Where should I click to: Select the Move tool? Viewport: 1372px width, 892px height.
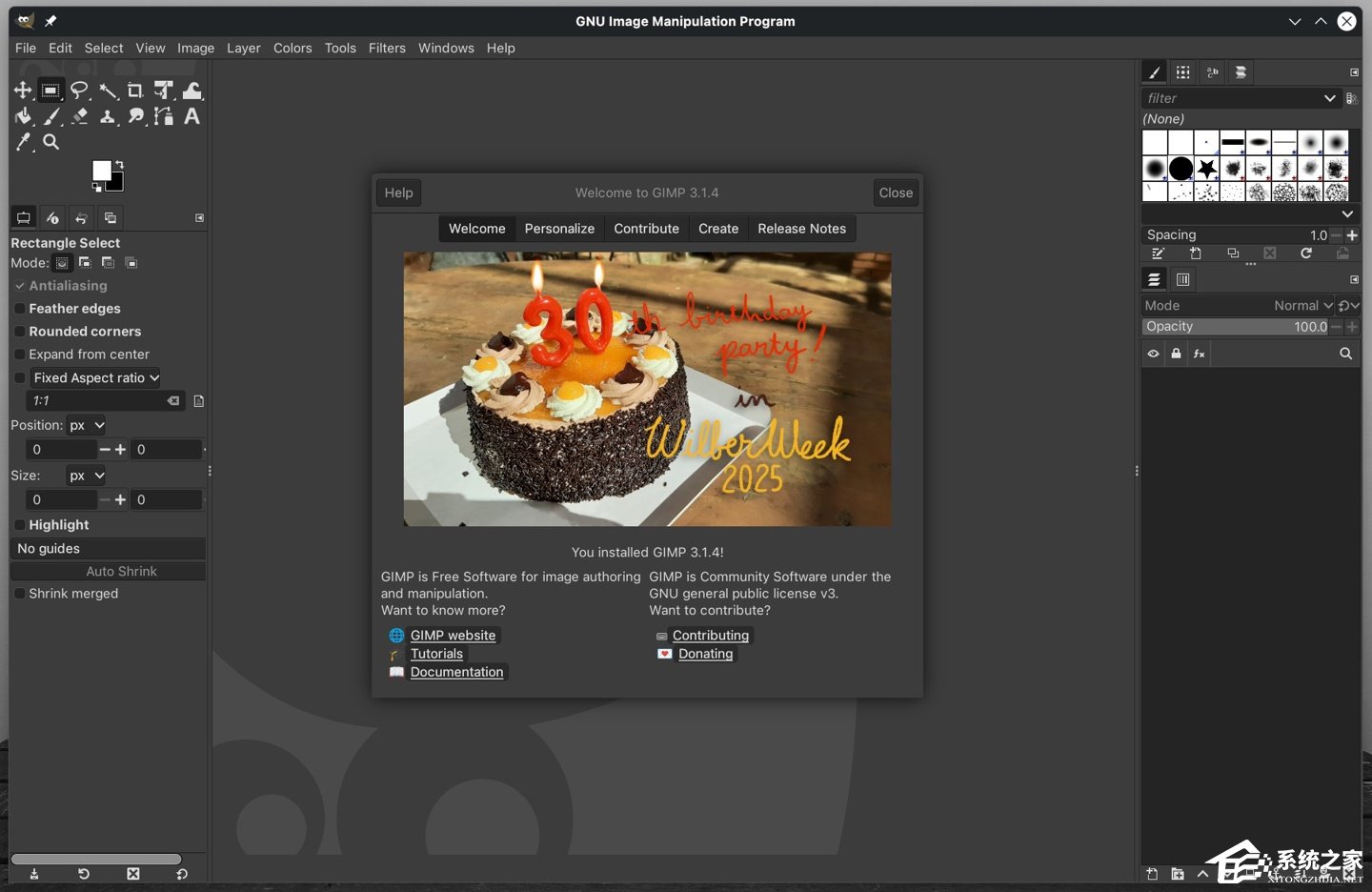(x=23, y=90)
